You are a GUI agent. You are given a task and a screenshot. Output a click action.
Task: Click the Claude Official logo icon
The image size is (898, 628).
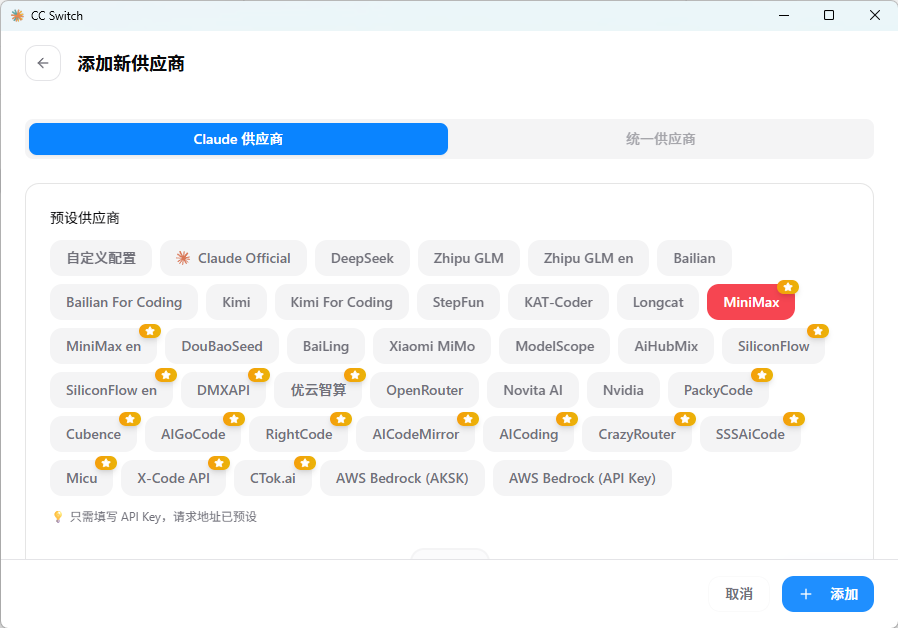point(183,258)
